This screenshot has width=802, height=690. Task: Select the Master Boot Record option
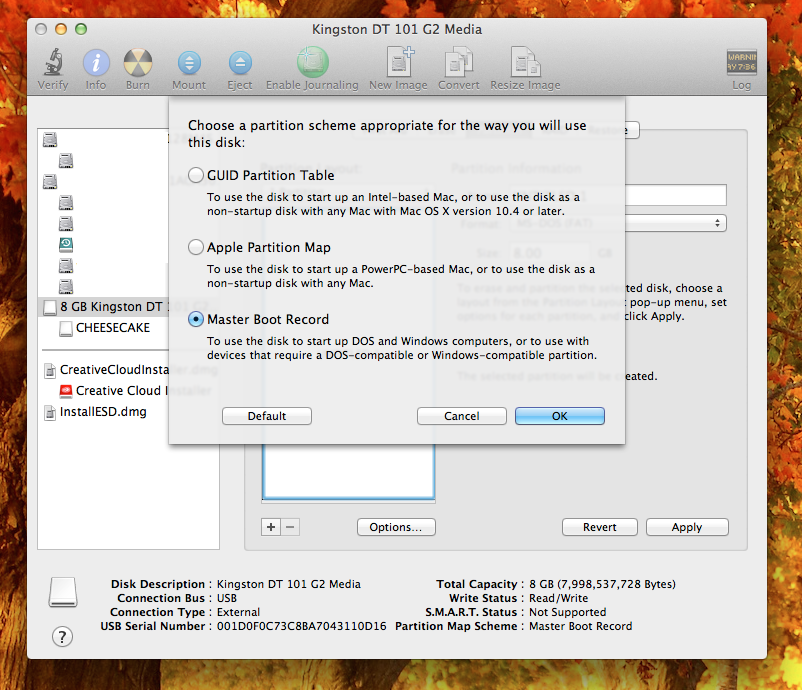195,320
